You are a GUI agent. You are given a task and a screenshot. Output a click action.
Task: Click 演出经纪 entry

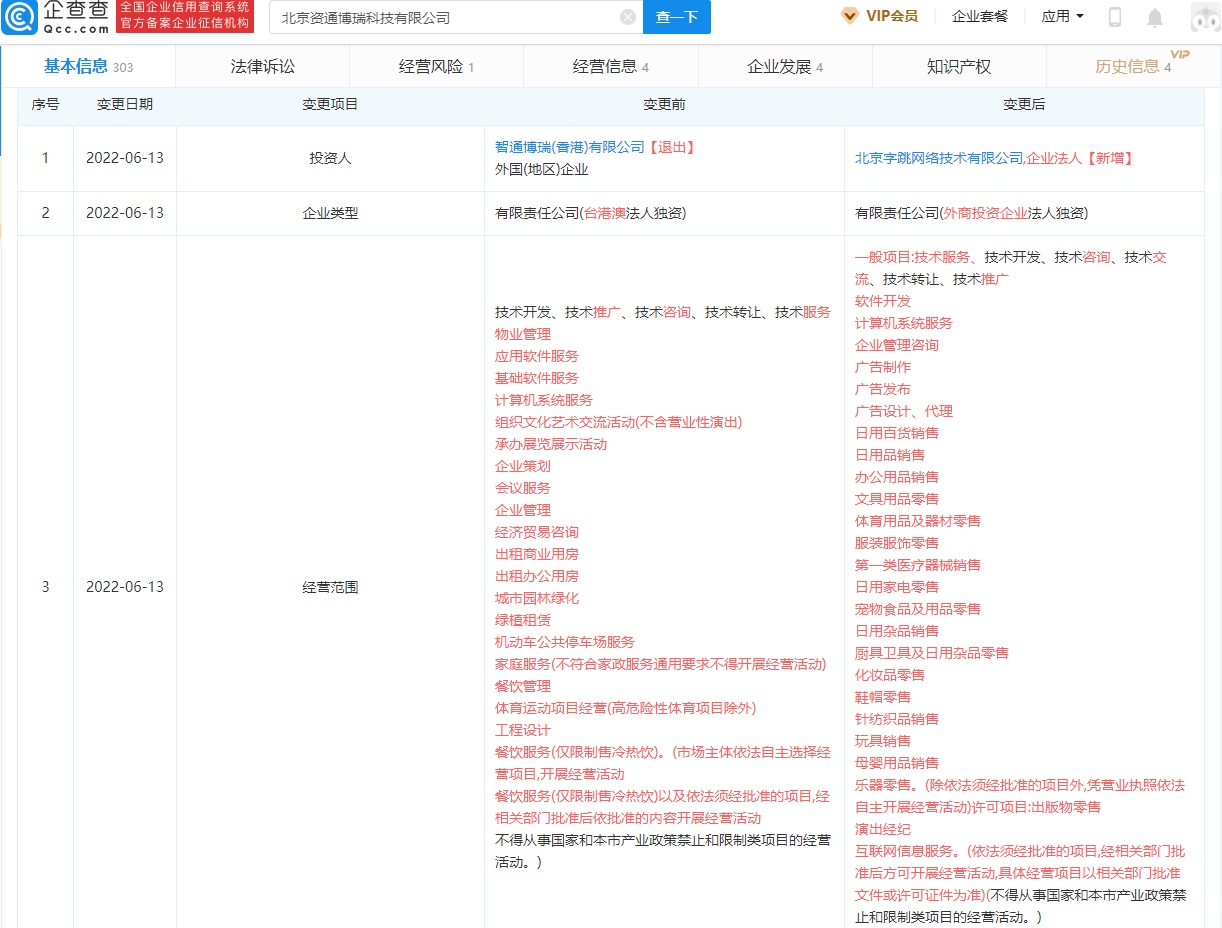tap(883, 829)
